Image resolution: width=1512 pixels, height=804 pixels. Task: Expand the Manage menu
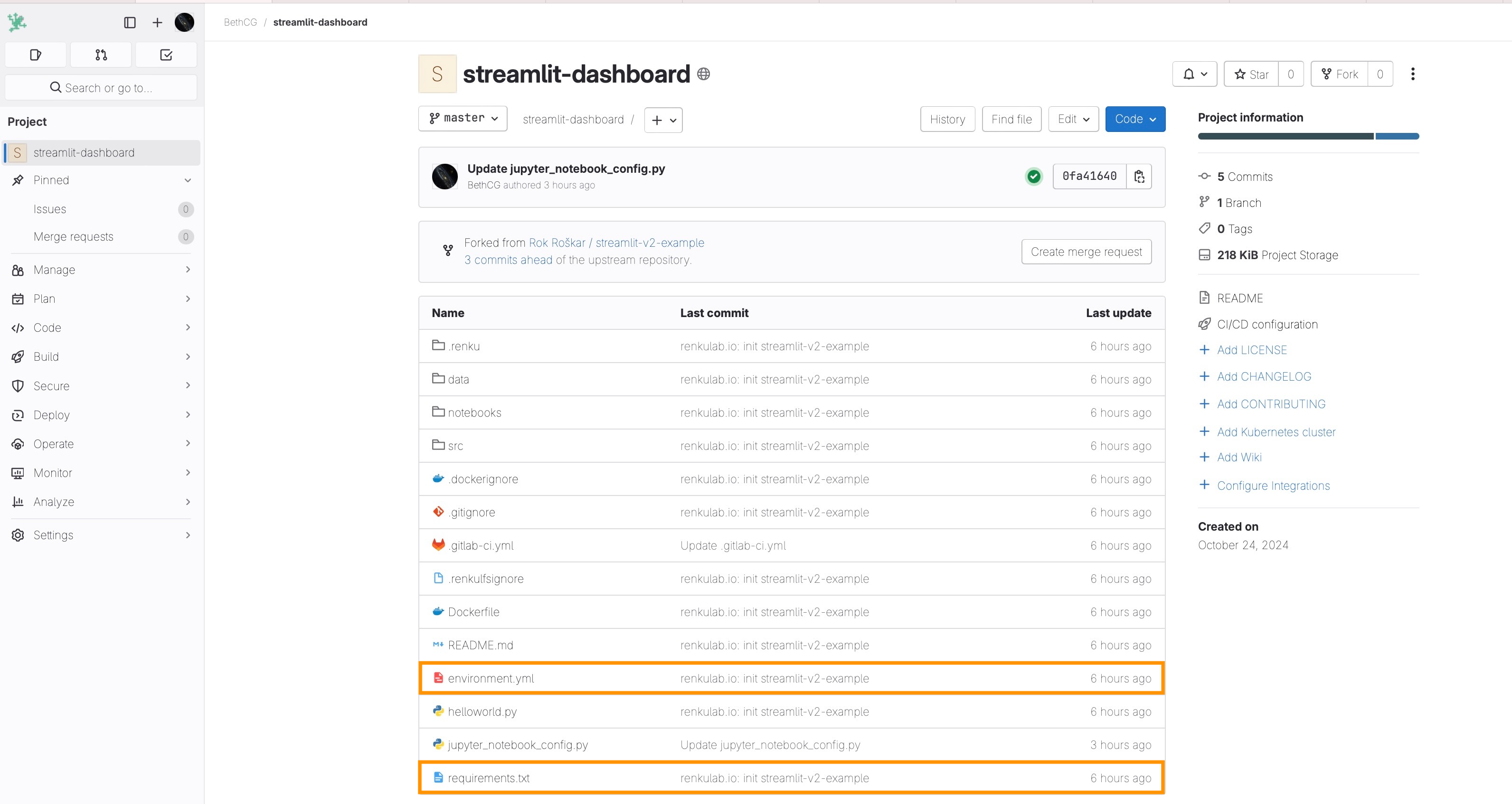(x=101, y=270)
